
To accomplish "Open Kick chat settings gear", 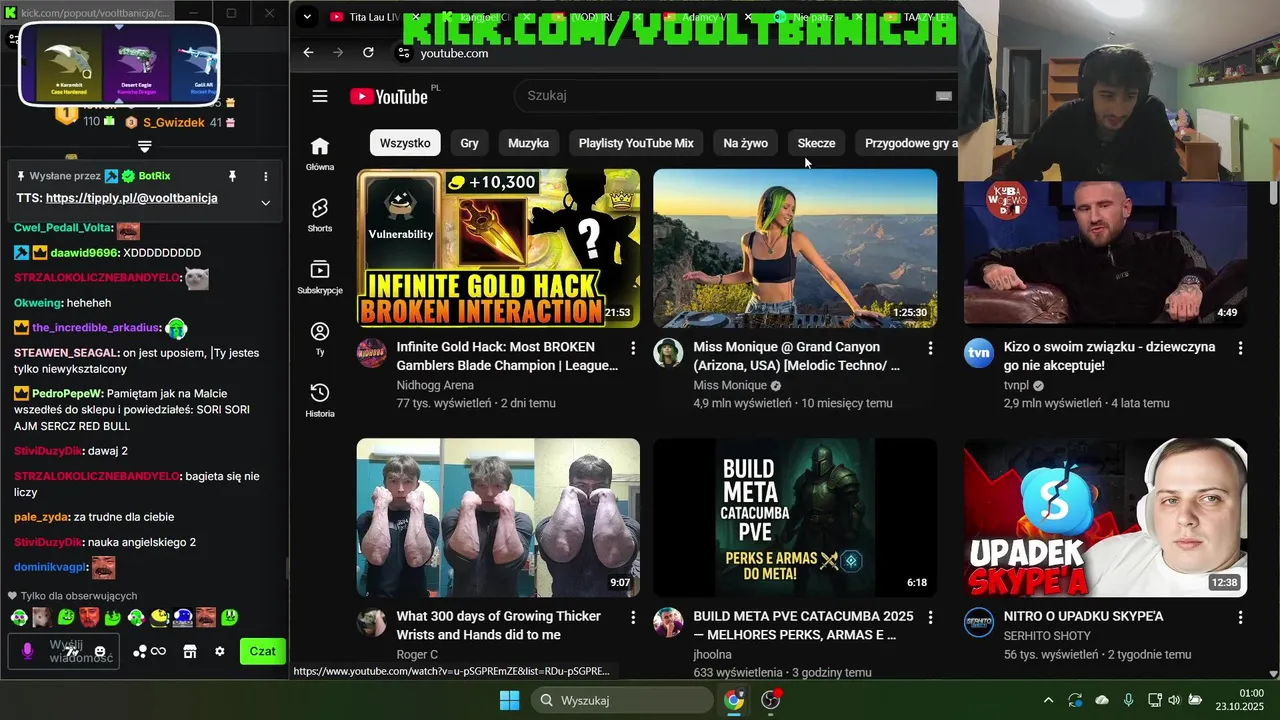I will point(220,651).
